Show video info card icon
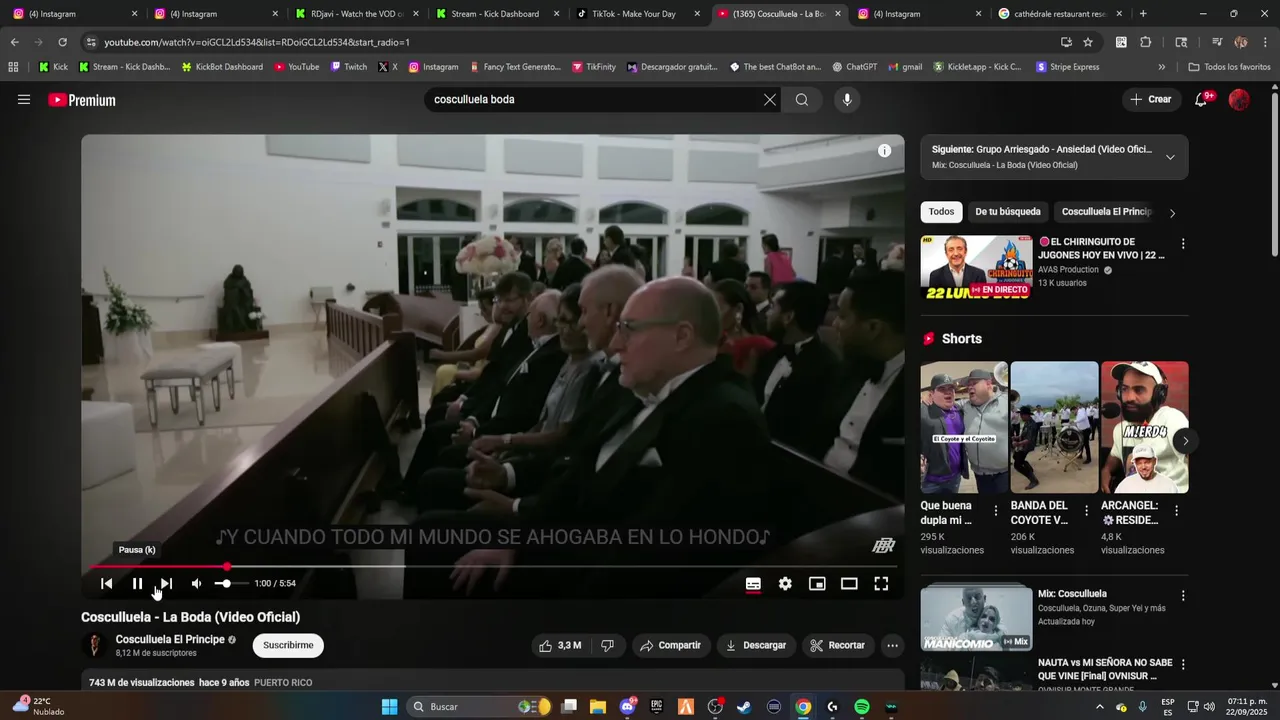This screenshot has width=1280, height=720. coord(884,151)
